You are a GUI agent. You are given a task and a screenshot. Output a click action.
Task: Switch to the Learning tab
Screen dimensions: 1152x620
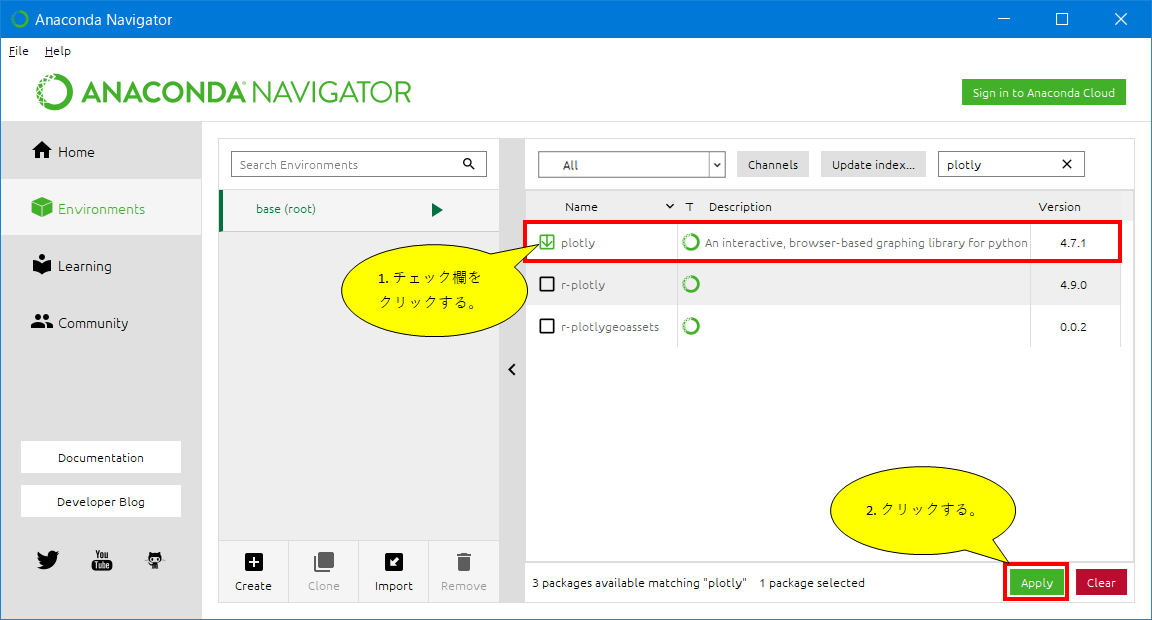[101, 266]
